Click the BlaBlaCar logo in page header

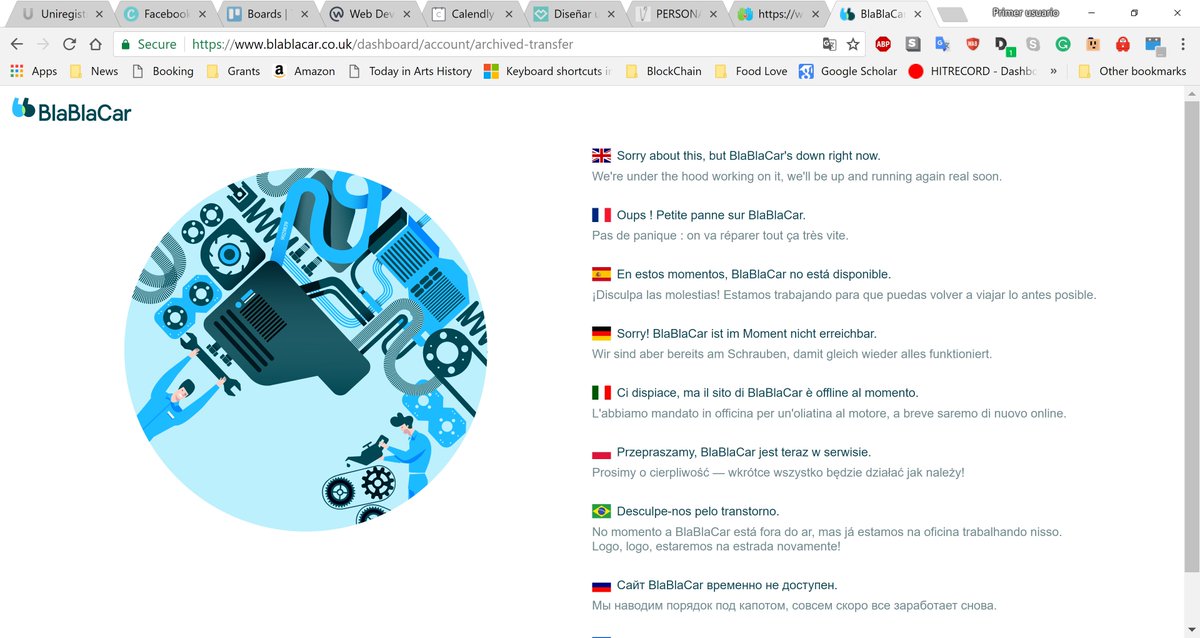tap(71, 110)
